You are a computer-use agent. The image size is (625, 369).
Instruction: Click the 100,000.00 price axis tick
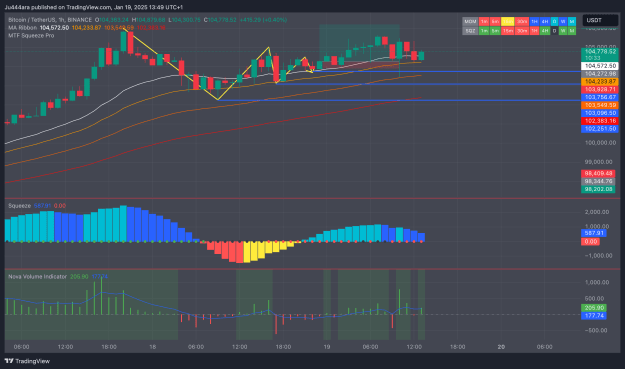601,142
